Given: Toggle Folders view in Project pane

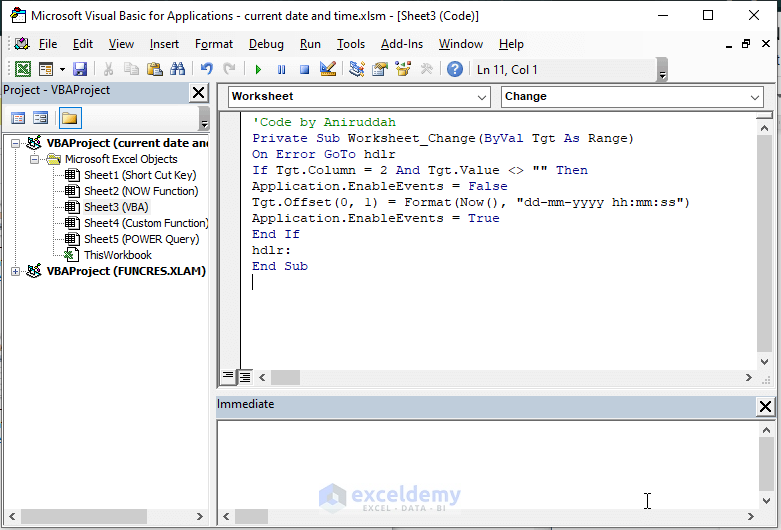Looking at the screenshot, I should pyautogui.click(x=70, y=118).
